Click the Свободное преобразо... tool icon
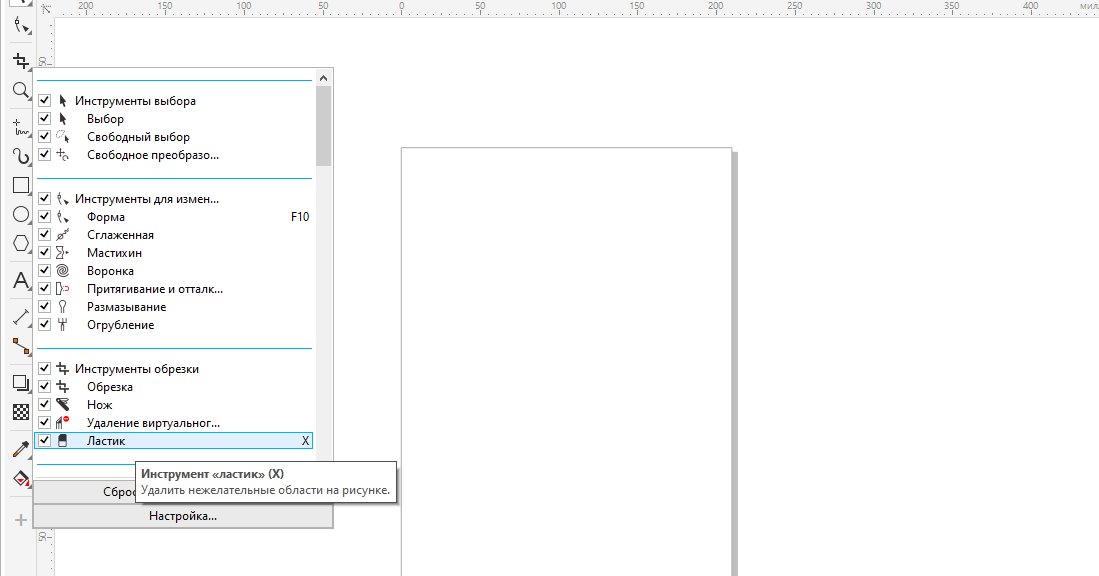 [62, 155]
